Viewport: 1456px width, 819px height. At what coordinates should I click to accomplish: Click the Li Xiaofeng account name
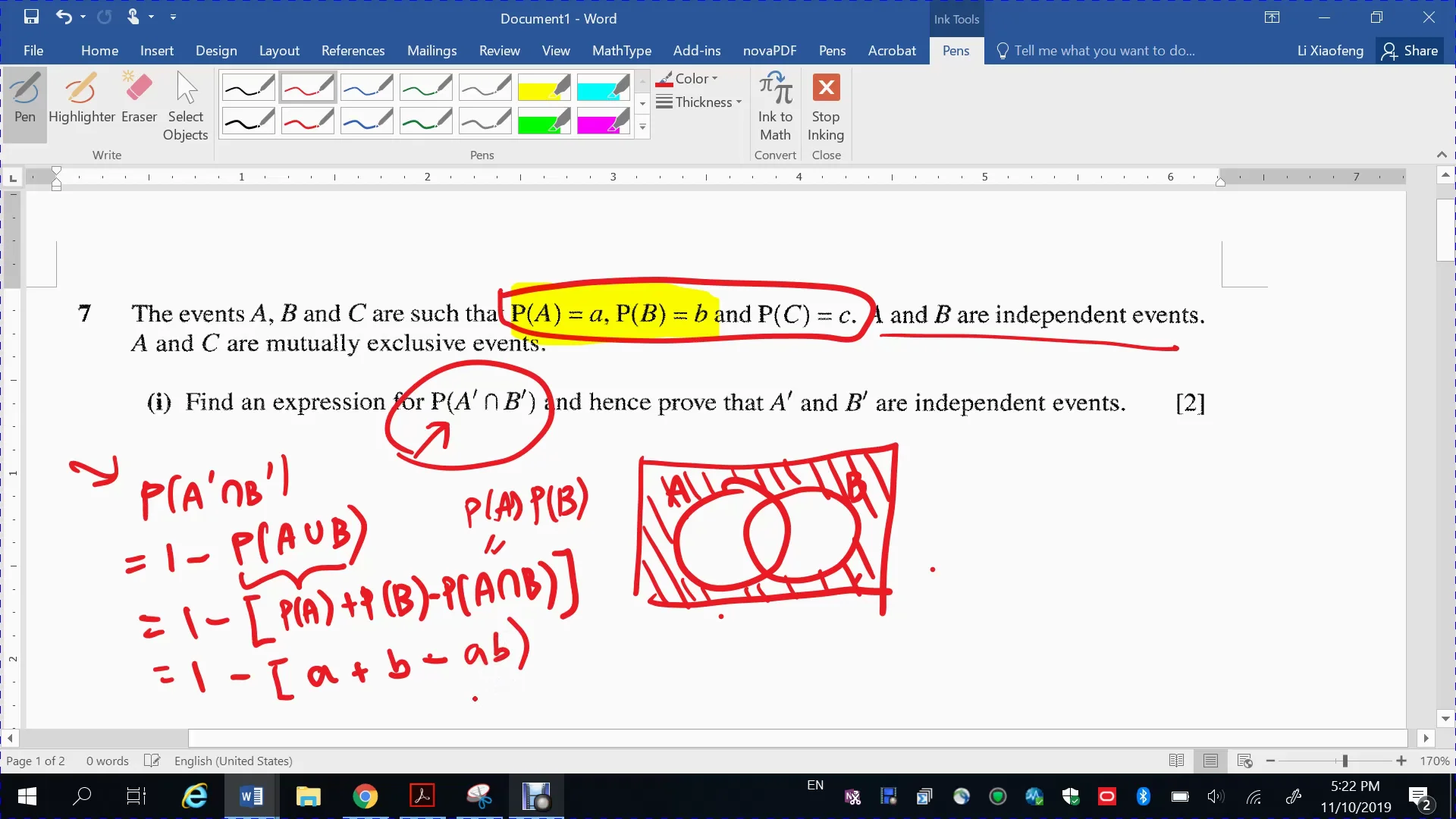(1330, 51)
